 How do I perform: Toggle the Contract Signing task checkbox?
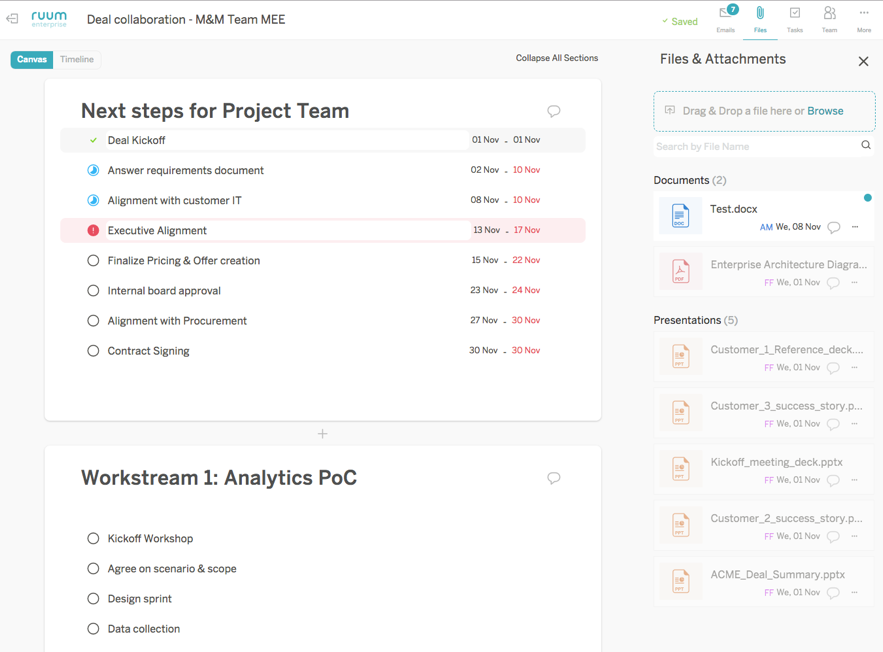[92, 350]
